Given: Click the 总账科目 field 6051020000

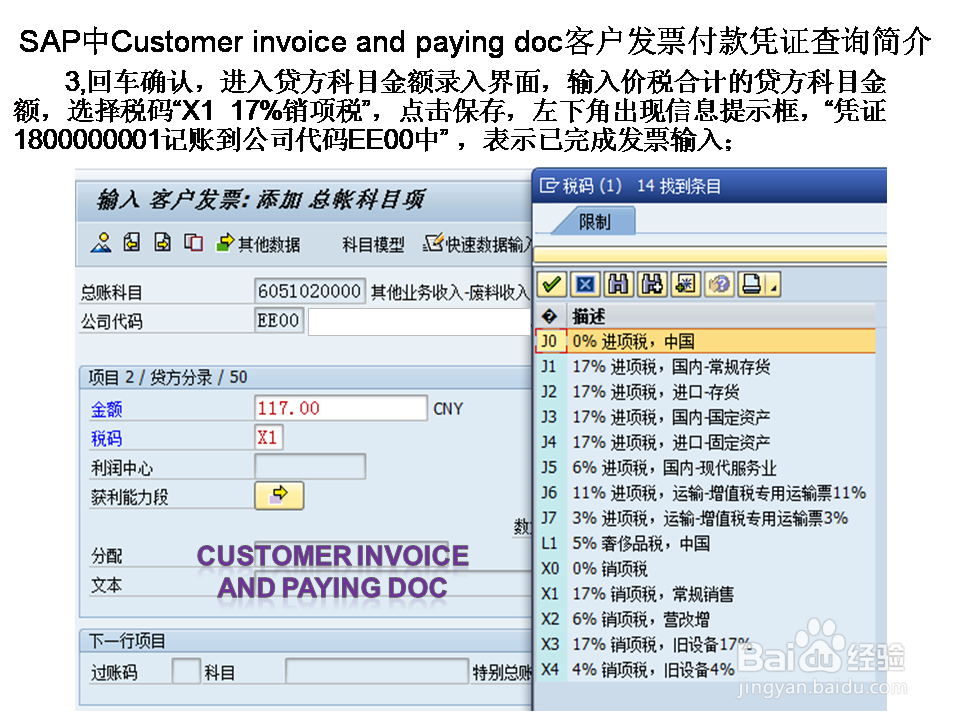Looking at the screenshot, I should point(309,291).
